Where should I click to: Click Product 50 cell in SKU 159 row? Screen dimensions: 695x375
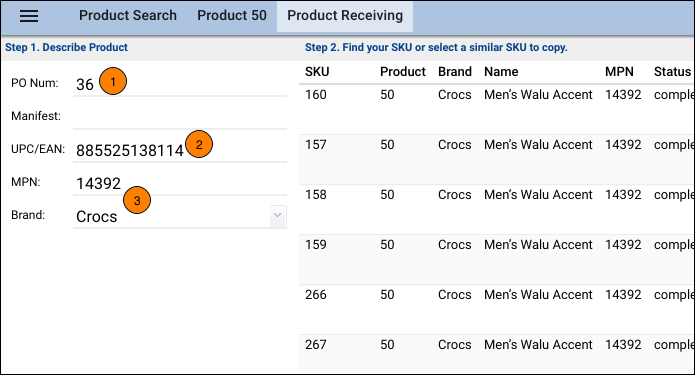coord(387,245)
